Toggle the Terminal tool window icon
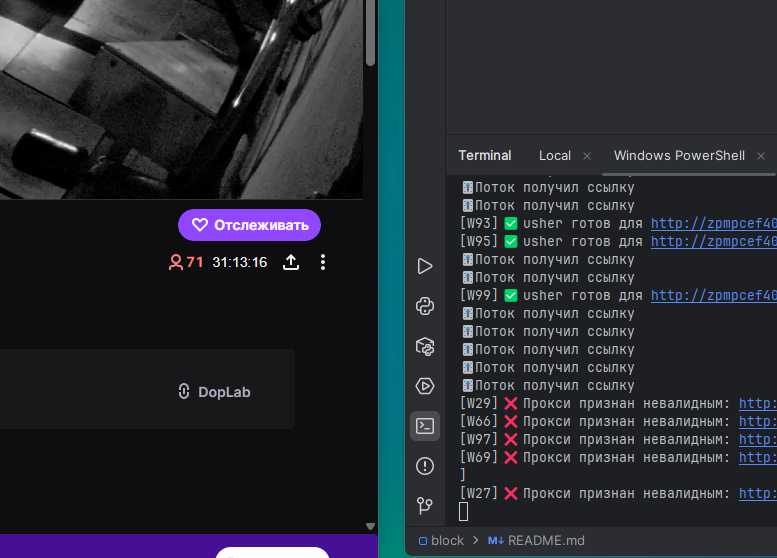 pyautogui.click(x=425, y=426)
